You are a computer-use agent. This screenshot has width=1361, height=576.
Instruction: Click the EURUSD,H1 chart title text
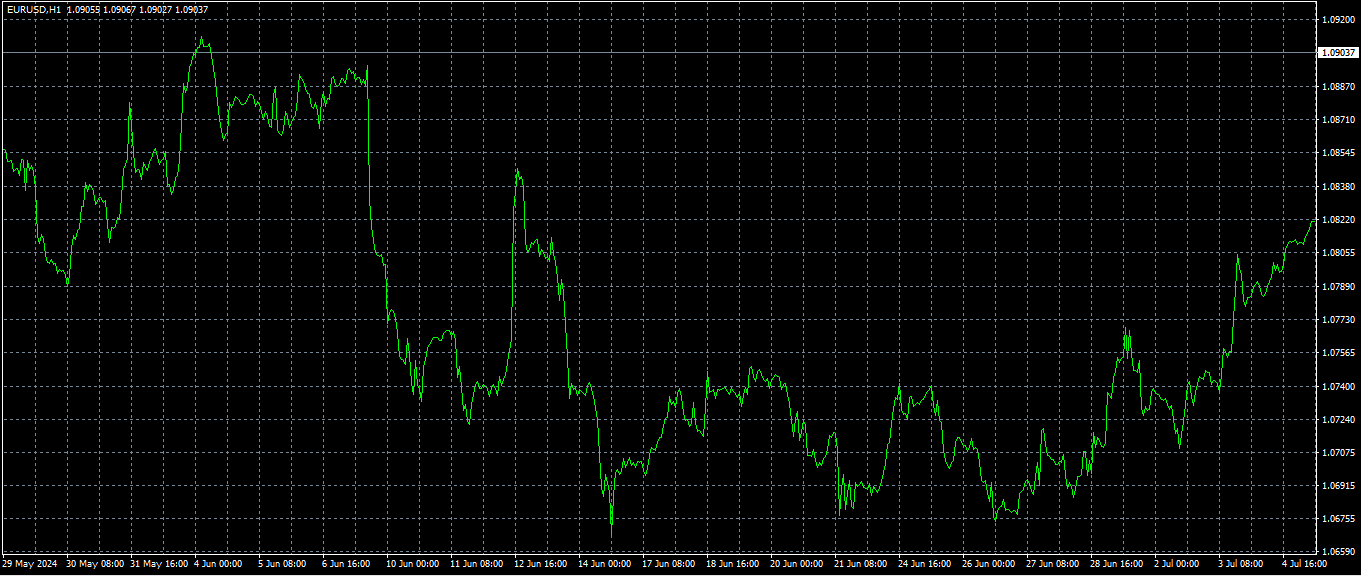[34, 9]
